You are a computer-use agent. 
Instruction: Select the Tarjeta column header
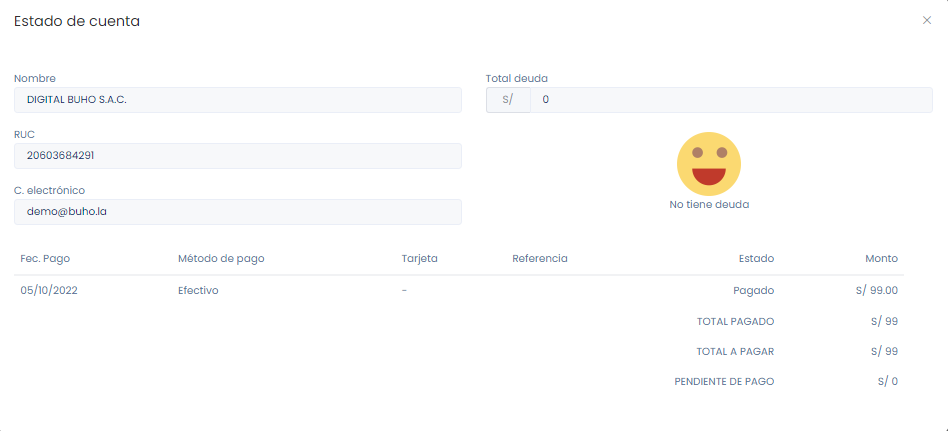[419, 258]
